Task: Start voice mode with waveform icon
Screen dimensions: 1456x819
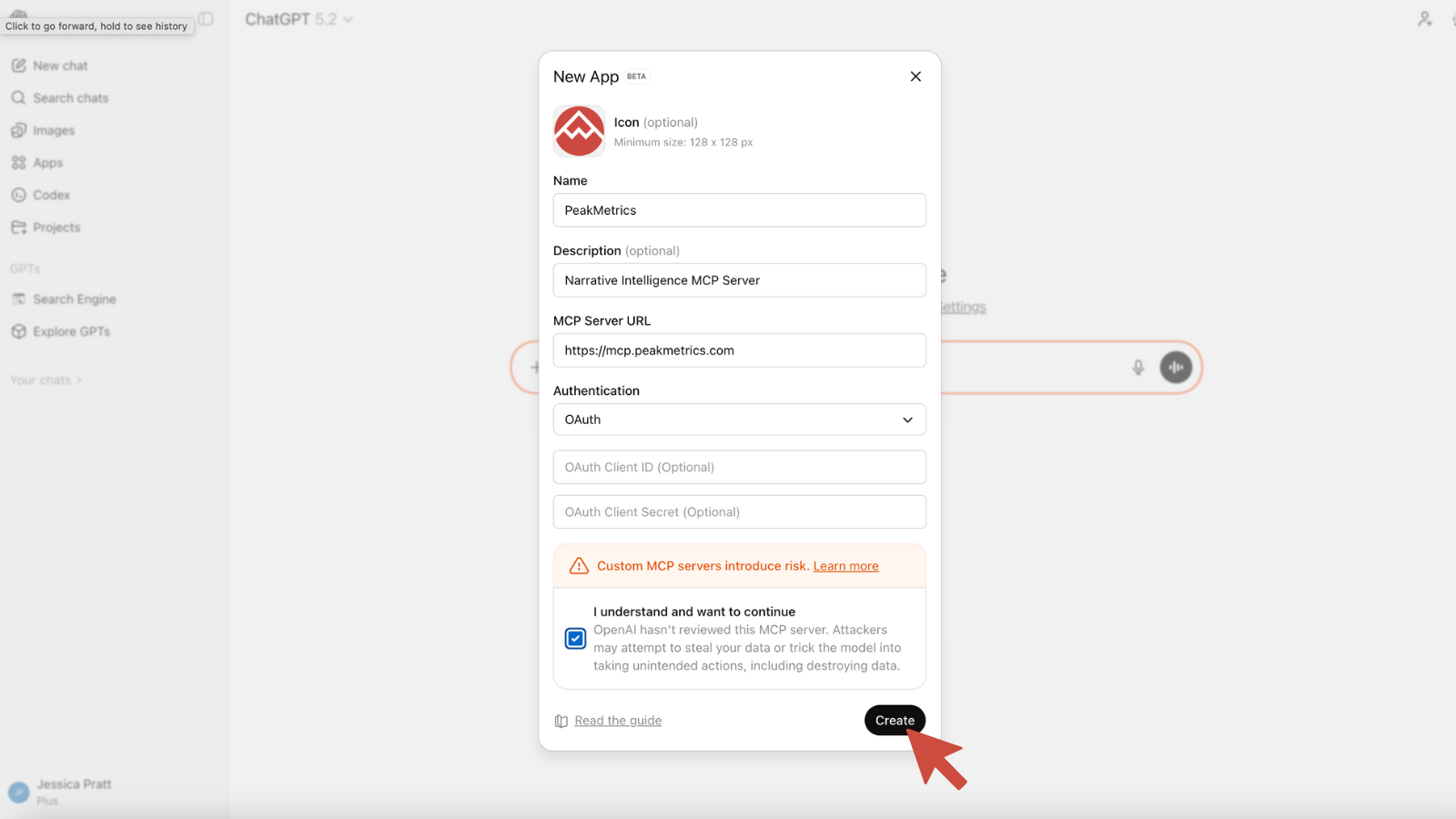Action: tap(1176, 368)
